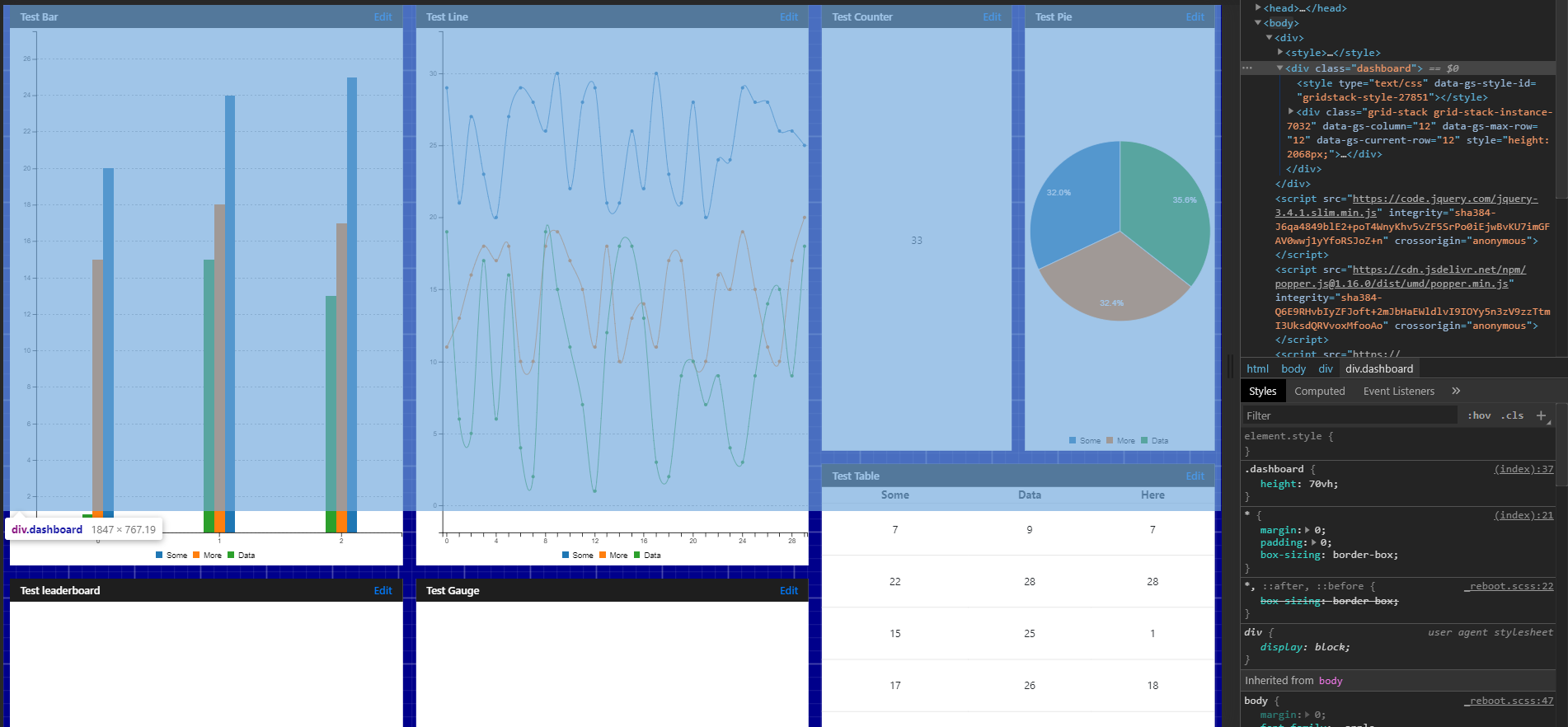Select div.dashboard in the breadcrumb bar
The height and width of the screenshot is (727, 1568).
(1379, 368)
